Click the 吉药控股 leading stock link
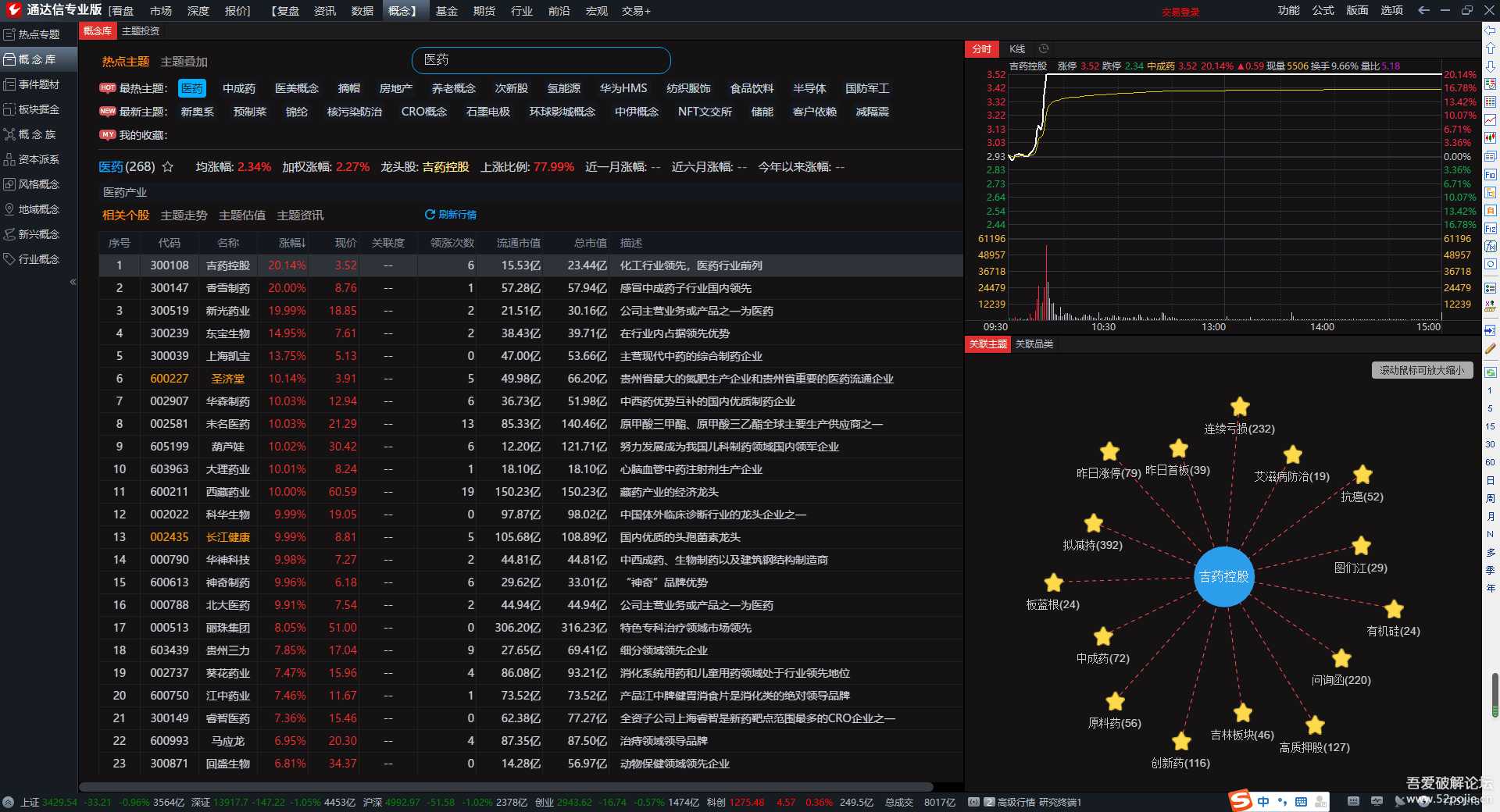Viewport: 1500px width, 812px height. coord(445,167)
